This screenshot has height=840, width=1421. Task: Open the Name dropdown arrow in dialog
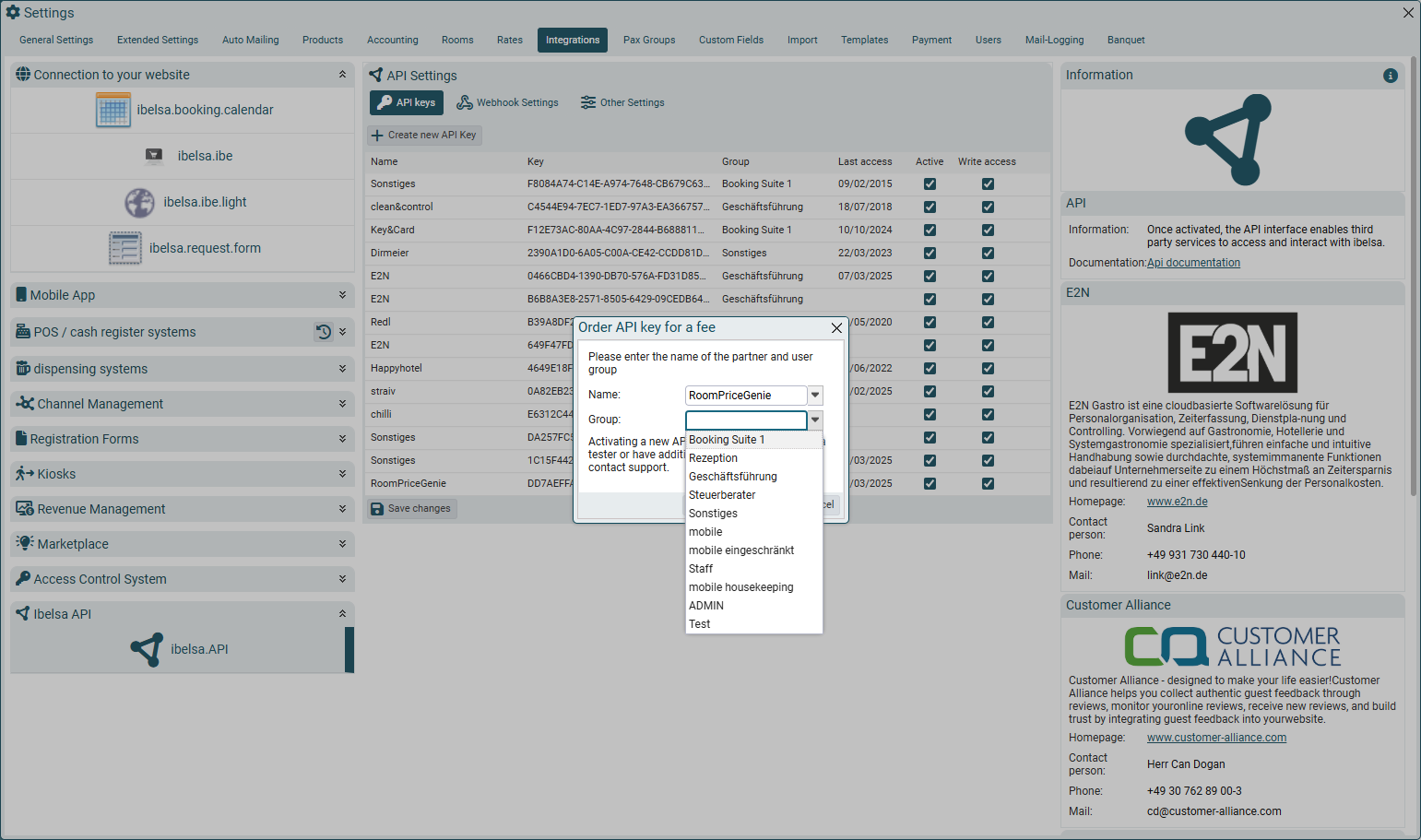pos(815,396)
